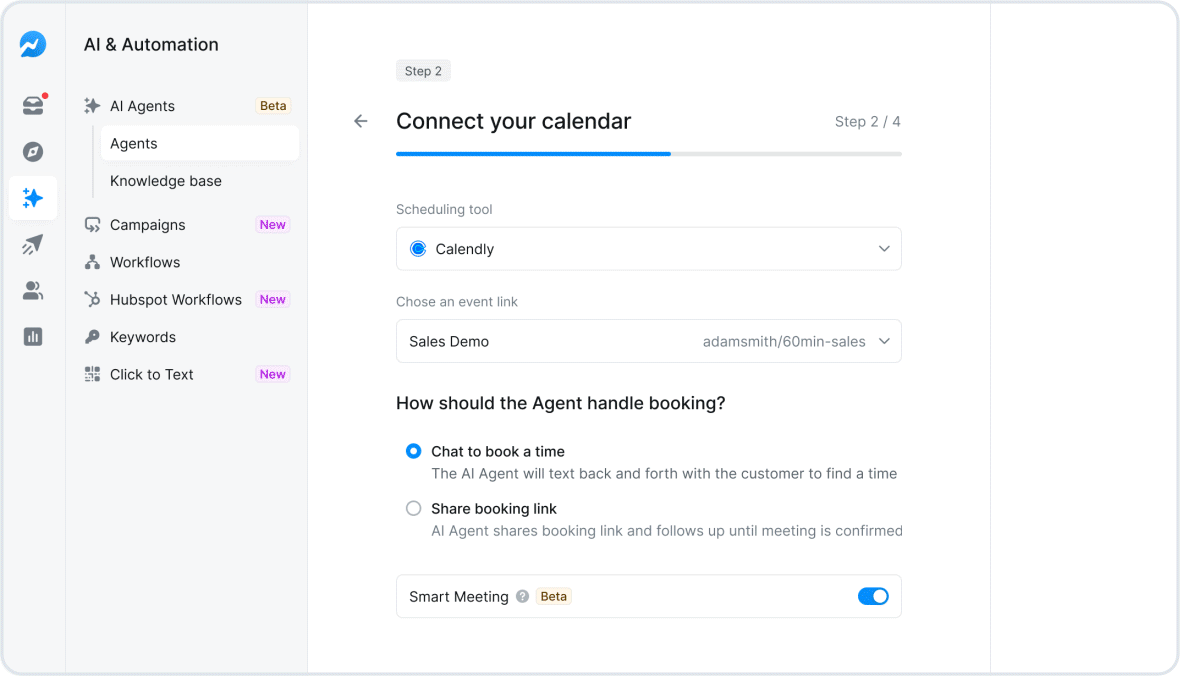Open the Hubspot Workflows menu entry

click(175, 299)
